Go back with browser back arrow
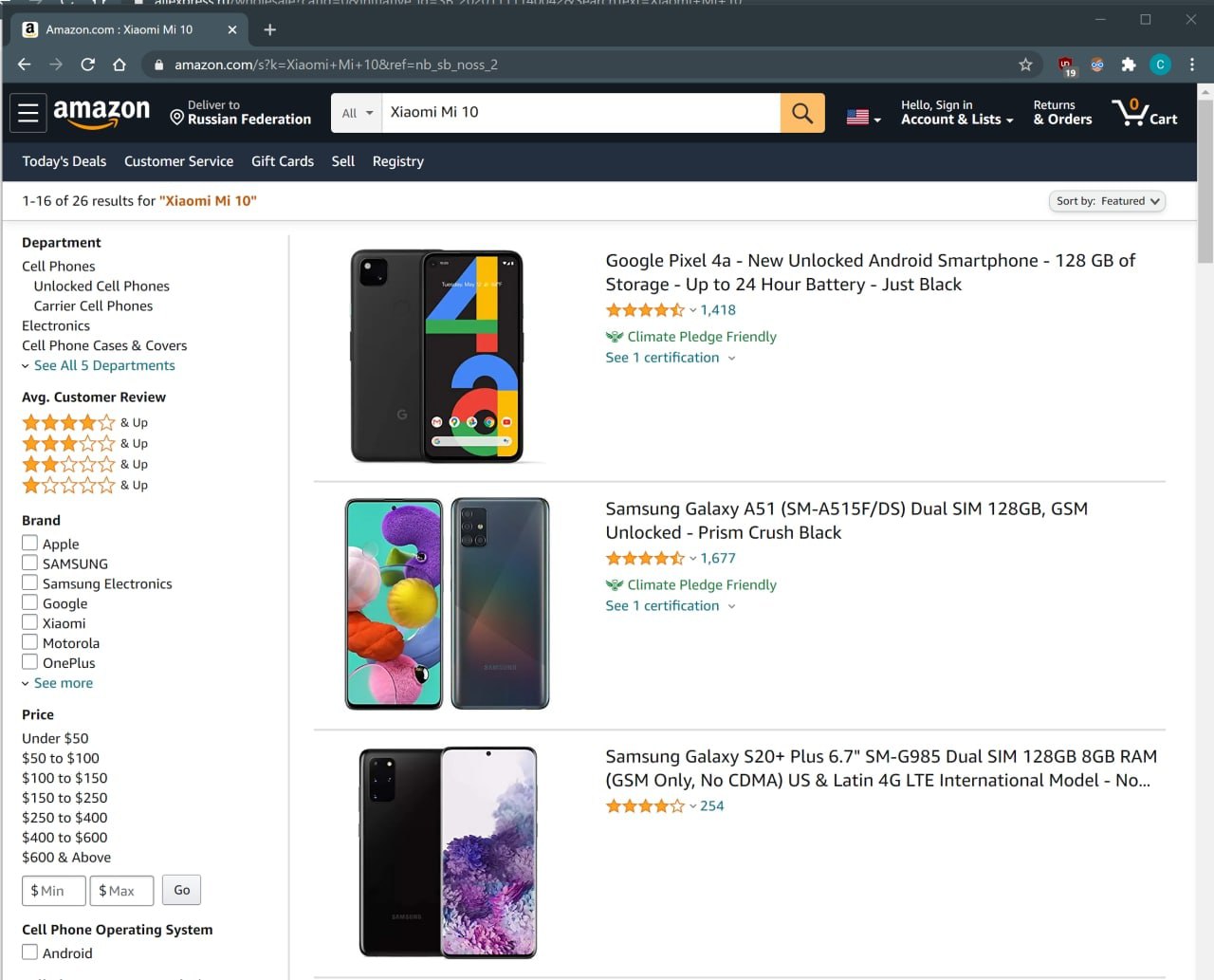 (25, 65)
